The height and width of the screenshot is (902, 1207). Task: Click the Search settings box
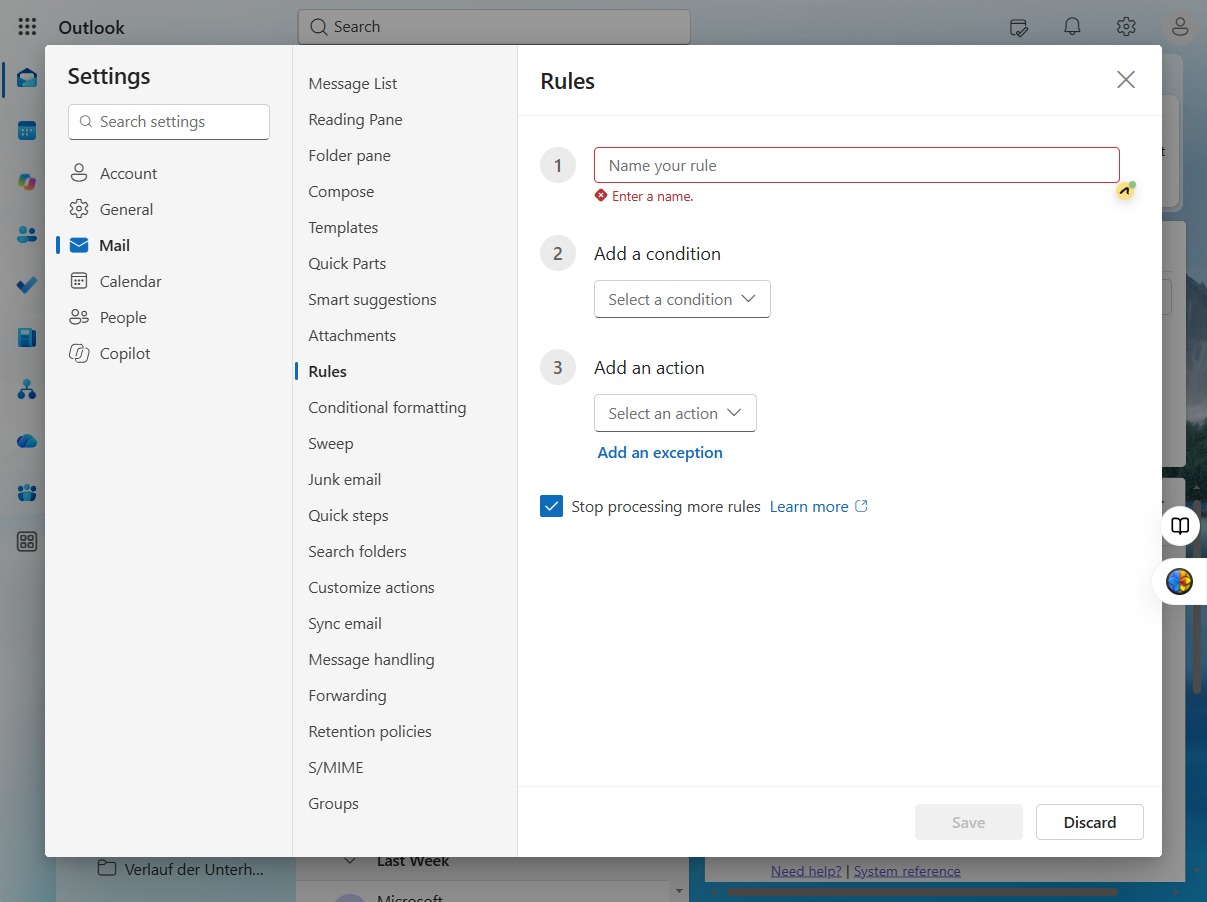[x=169, y=122]
